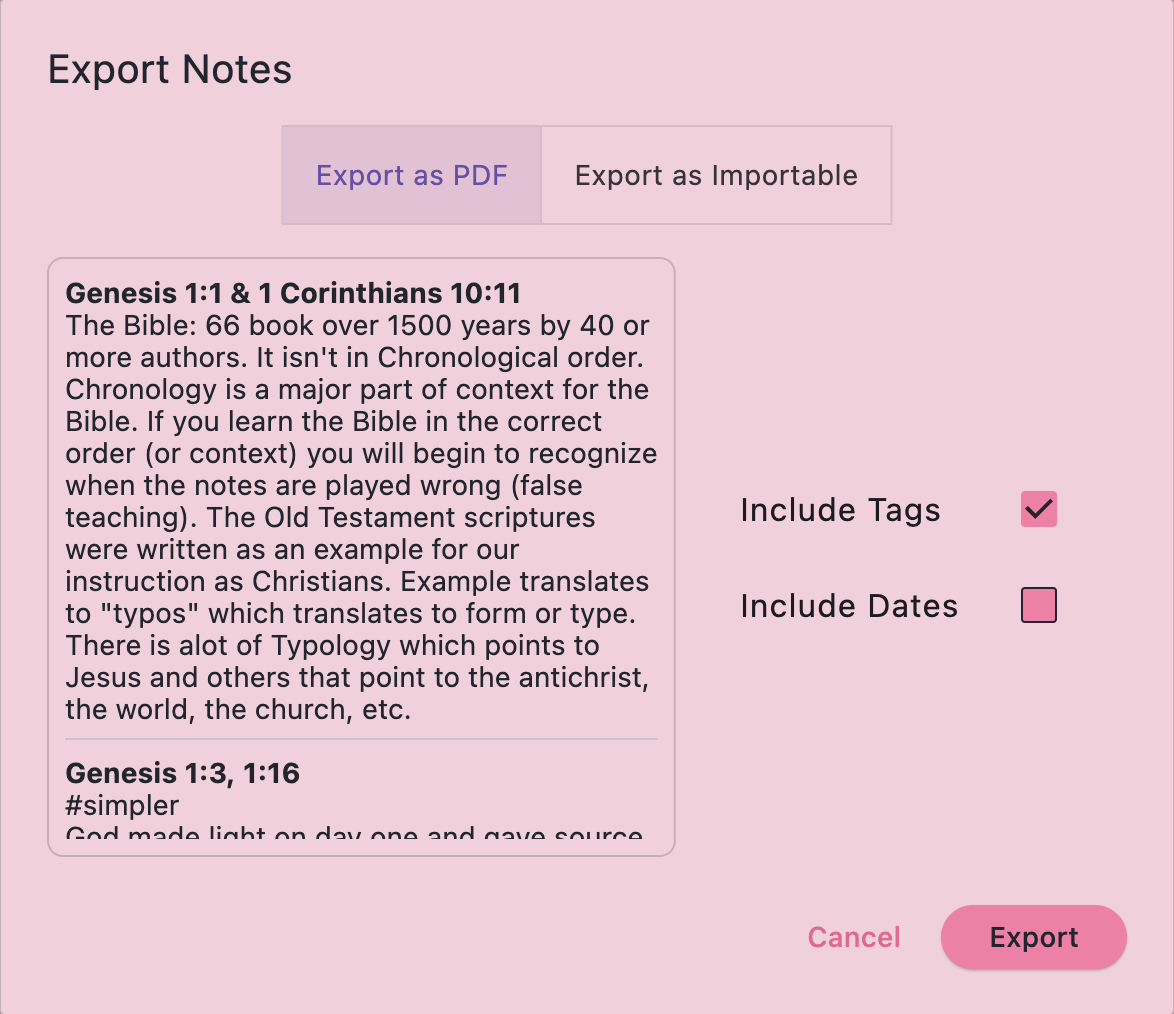Switch to the Export as Importable tab
Viewport: 1174px width, 1014px height.
tap(716, 175)
